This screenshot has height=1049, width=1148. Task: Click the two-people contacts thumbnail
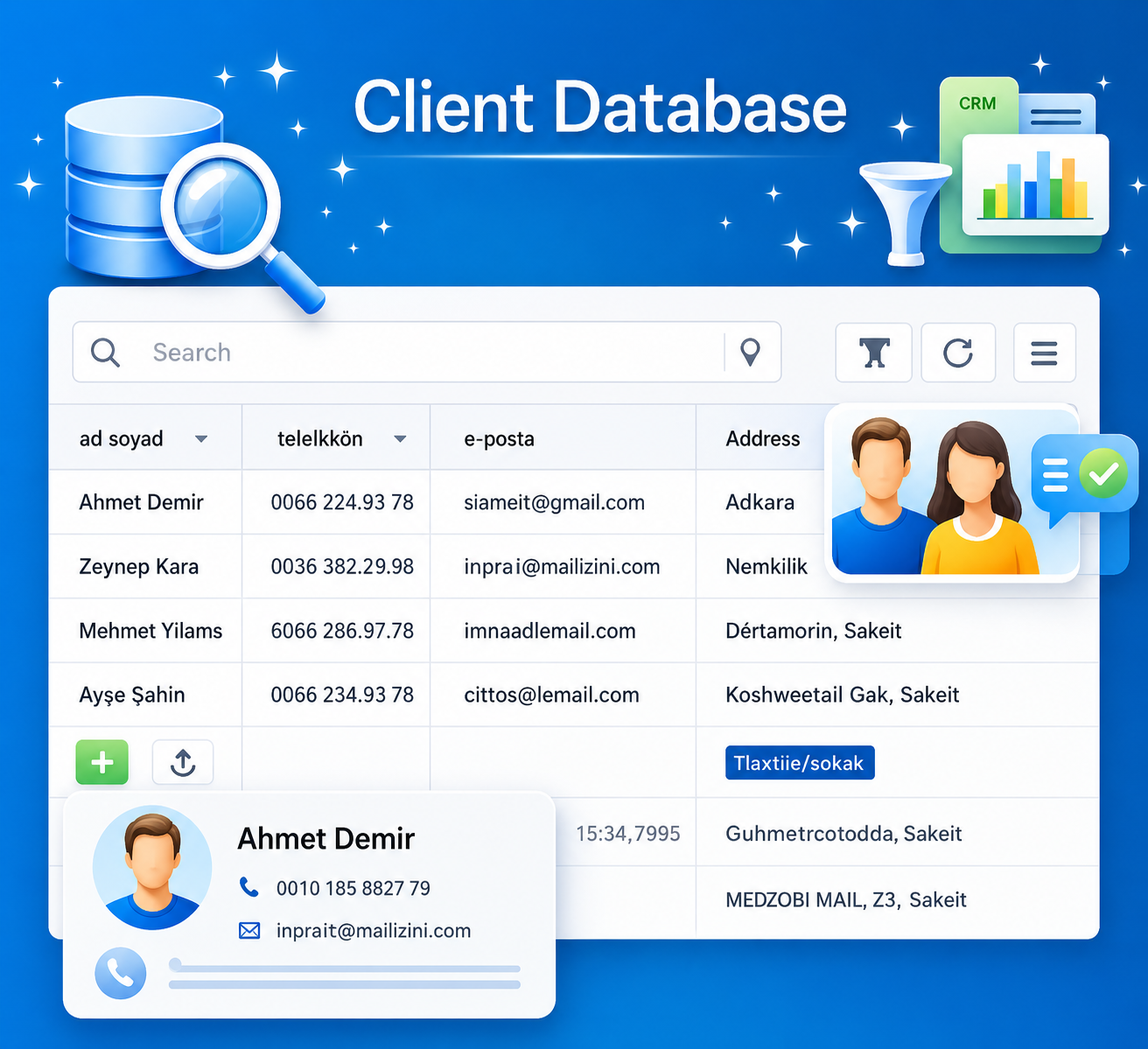click(x=955, y=492)
